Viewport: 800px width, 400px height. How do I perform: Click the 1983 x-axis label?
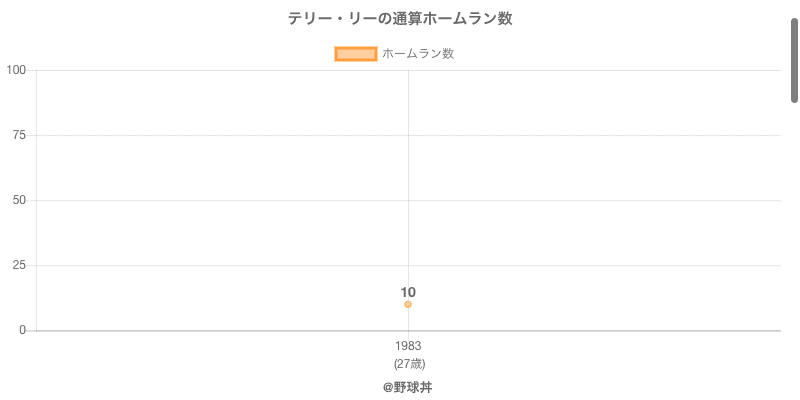pyautogui.click(x=408, y=346)
